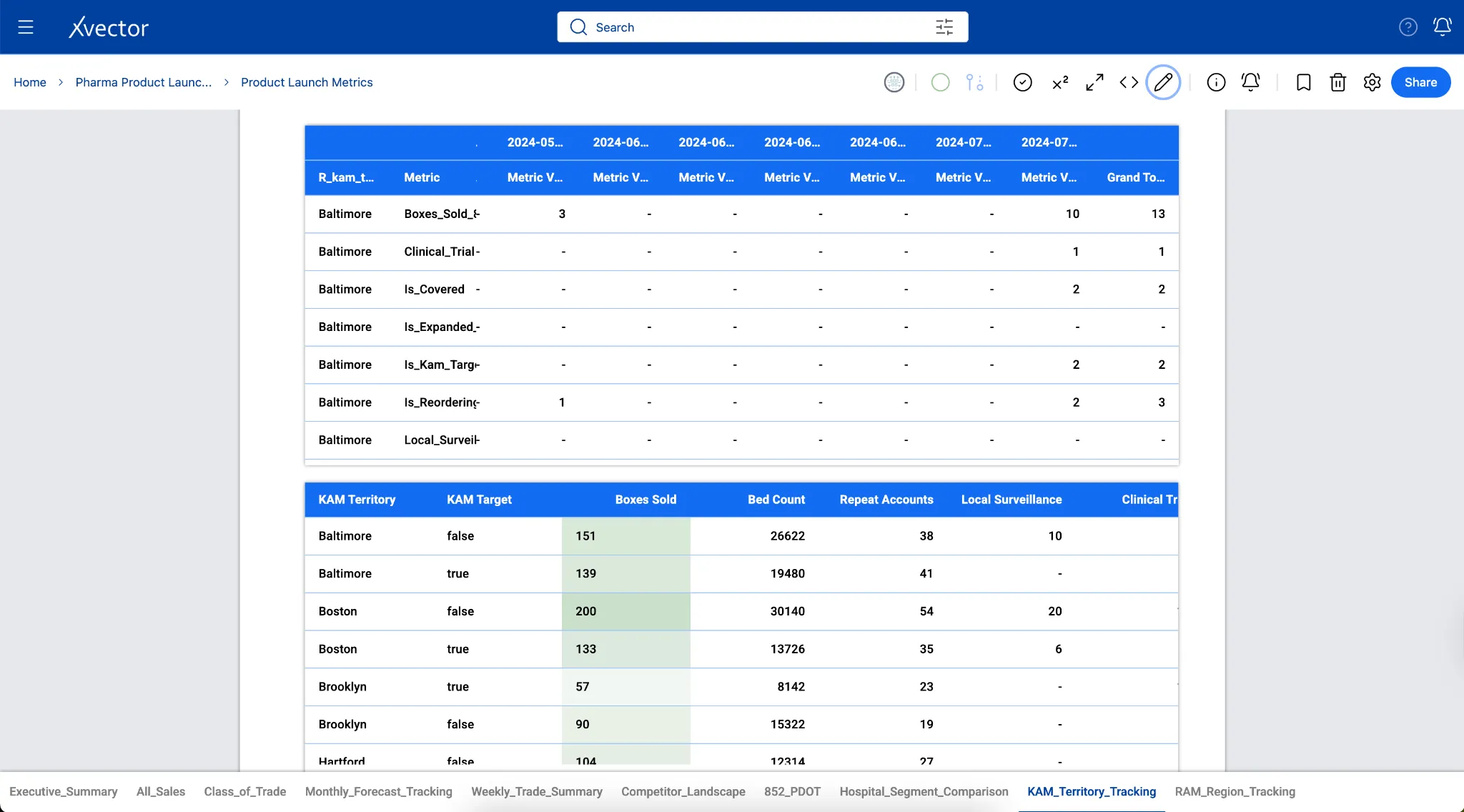Select Is_Kam_Targ metric cell
1464x812 pixels.
point(441,365)
